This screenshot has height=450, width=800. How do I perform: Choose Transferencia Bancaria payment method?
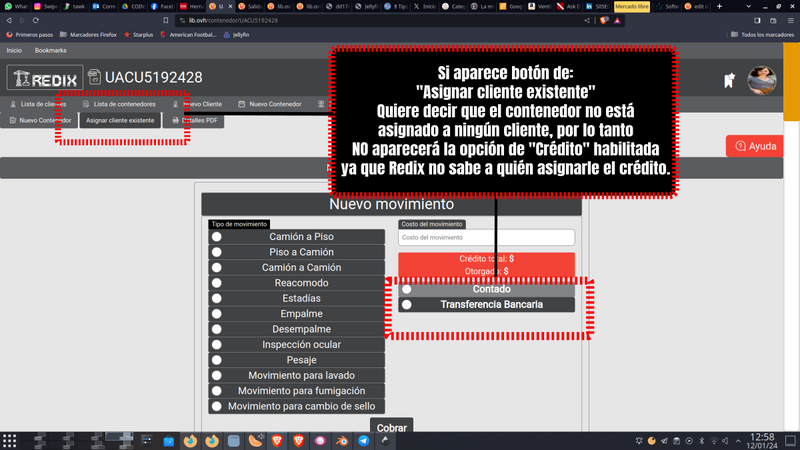tap(406, 304)
